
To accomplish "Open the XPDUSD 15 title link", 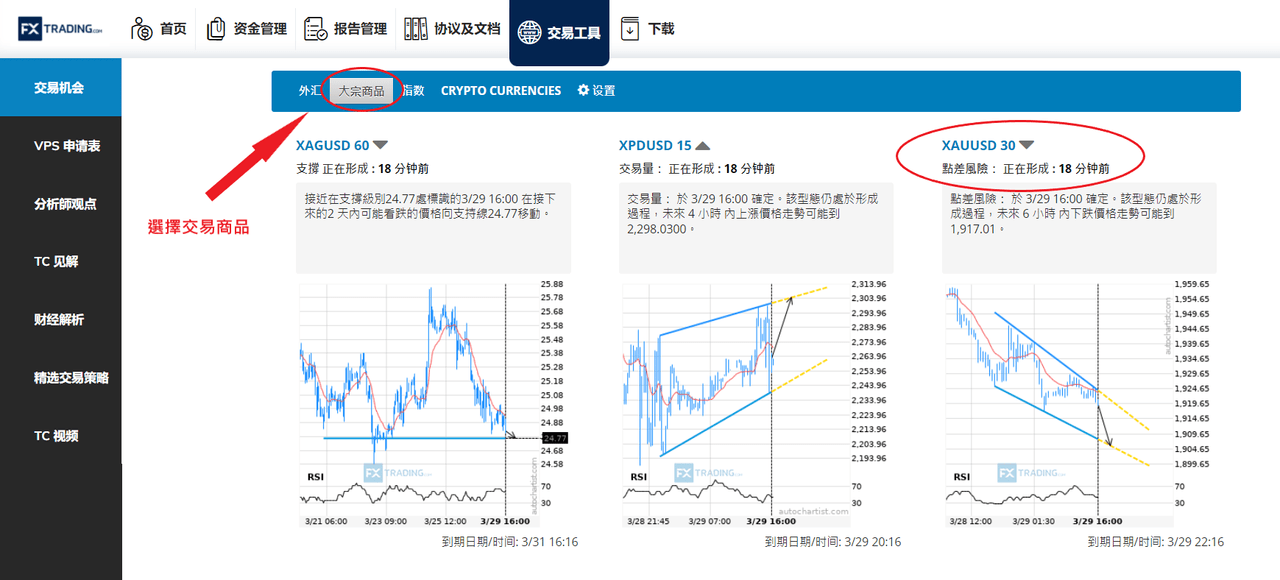I will click(x=655, y=146).
